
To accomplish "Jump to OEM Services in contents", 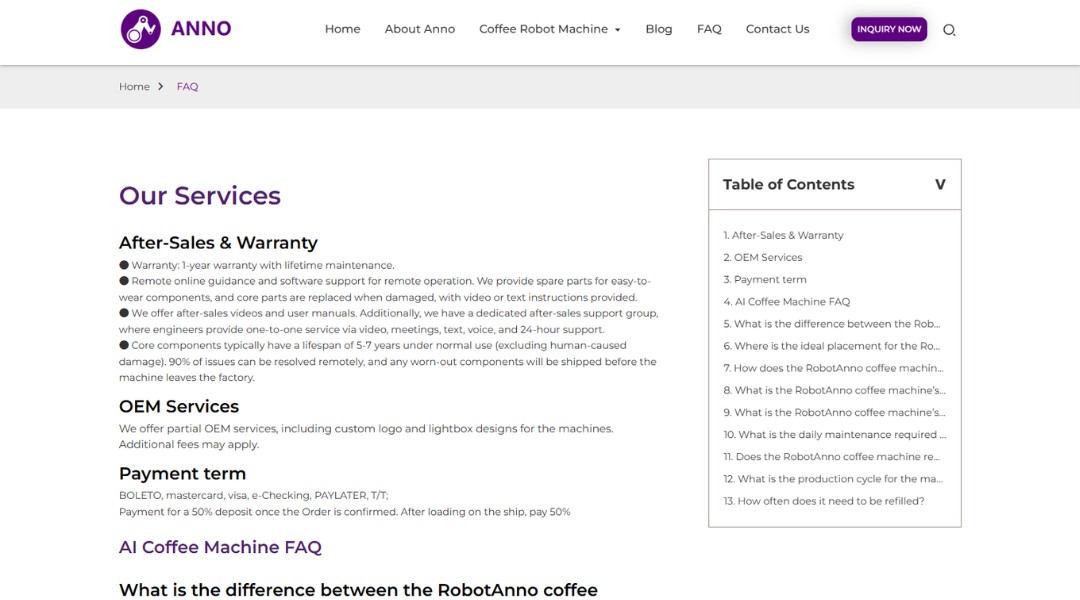I will click(762, 257).
